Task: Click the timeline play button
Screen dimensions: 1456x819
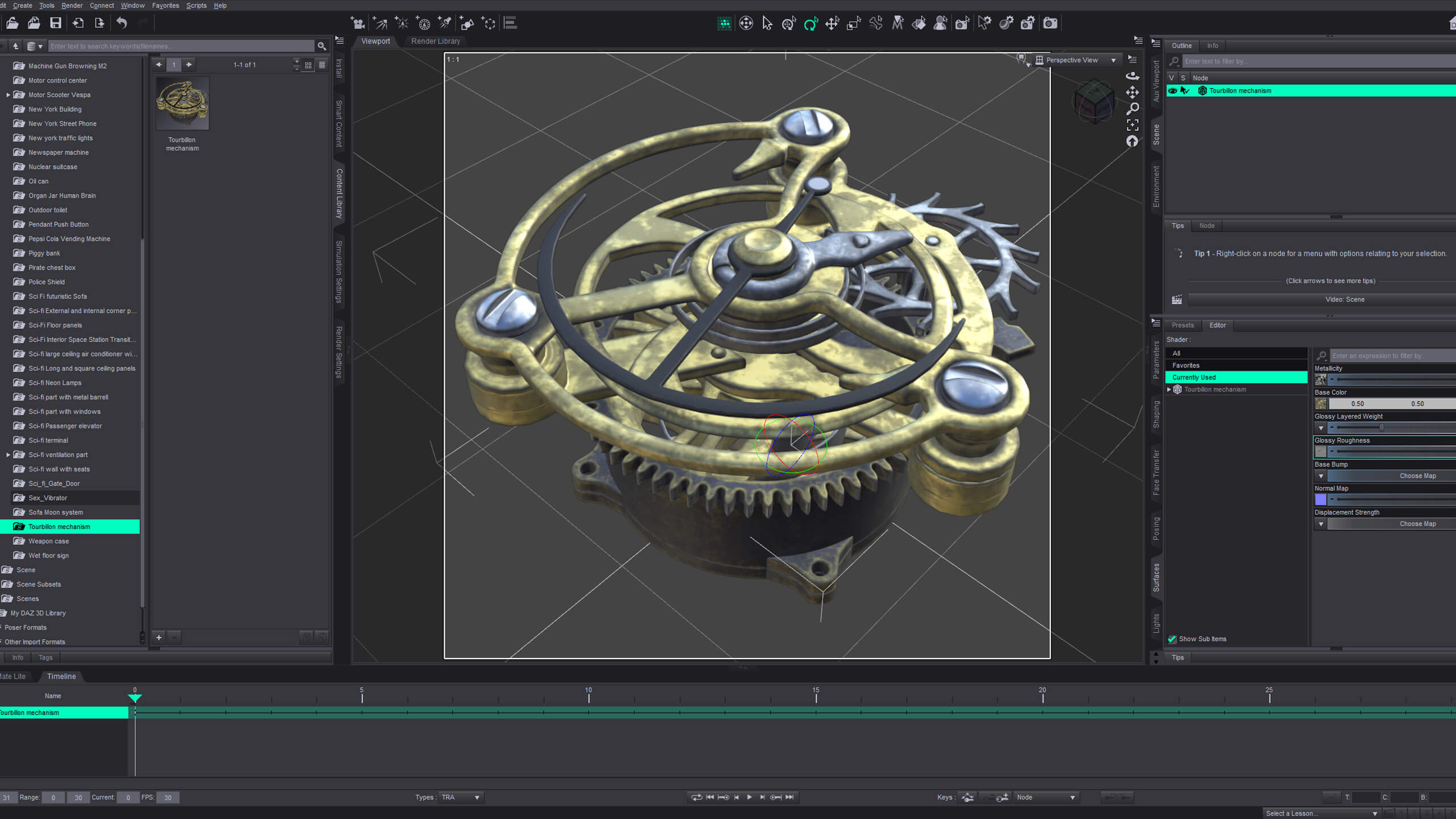Action: tap(749, 797)
